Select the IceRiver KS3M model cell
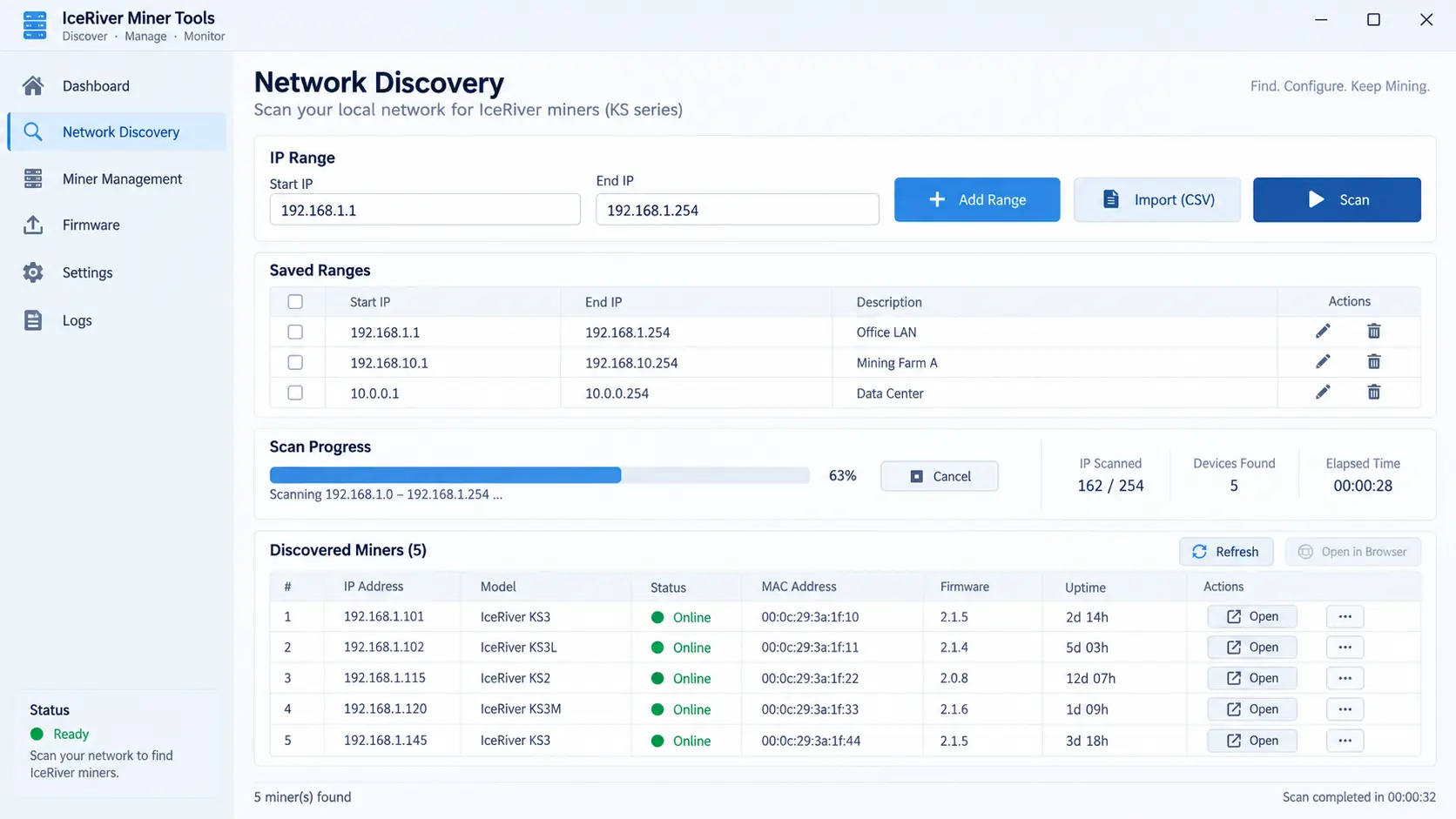 coord(521,709)
